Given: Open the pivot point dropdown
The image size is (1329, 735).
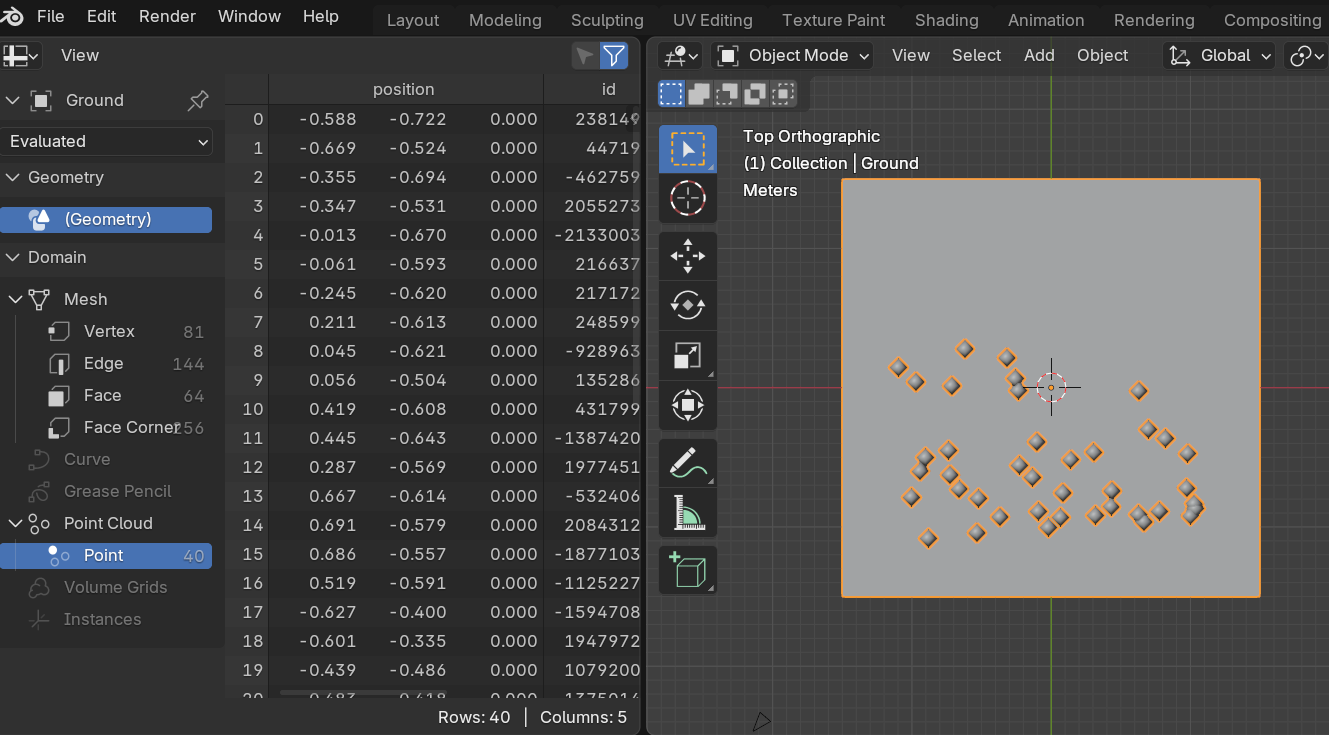Looking at the screenshot, I should pos(1306,56).
